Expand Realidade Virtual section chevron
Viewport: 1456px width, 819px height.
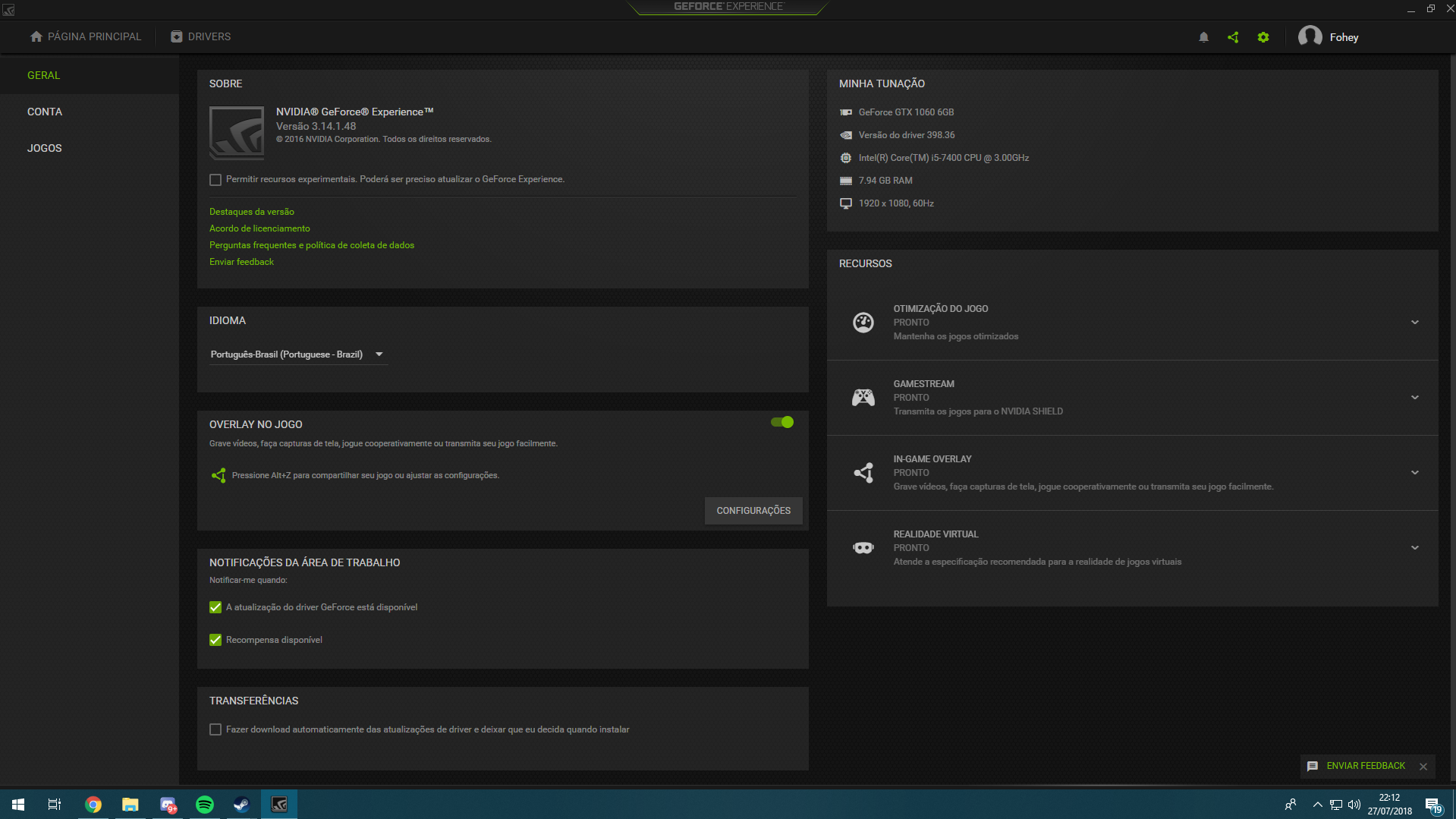coord(1415,548)
